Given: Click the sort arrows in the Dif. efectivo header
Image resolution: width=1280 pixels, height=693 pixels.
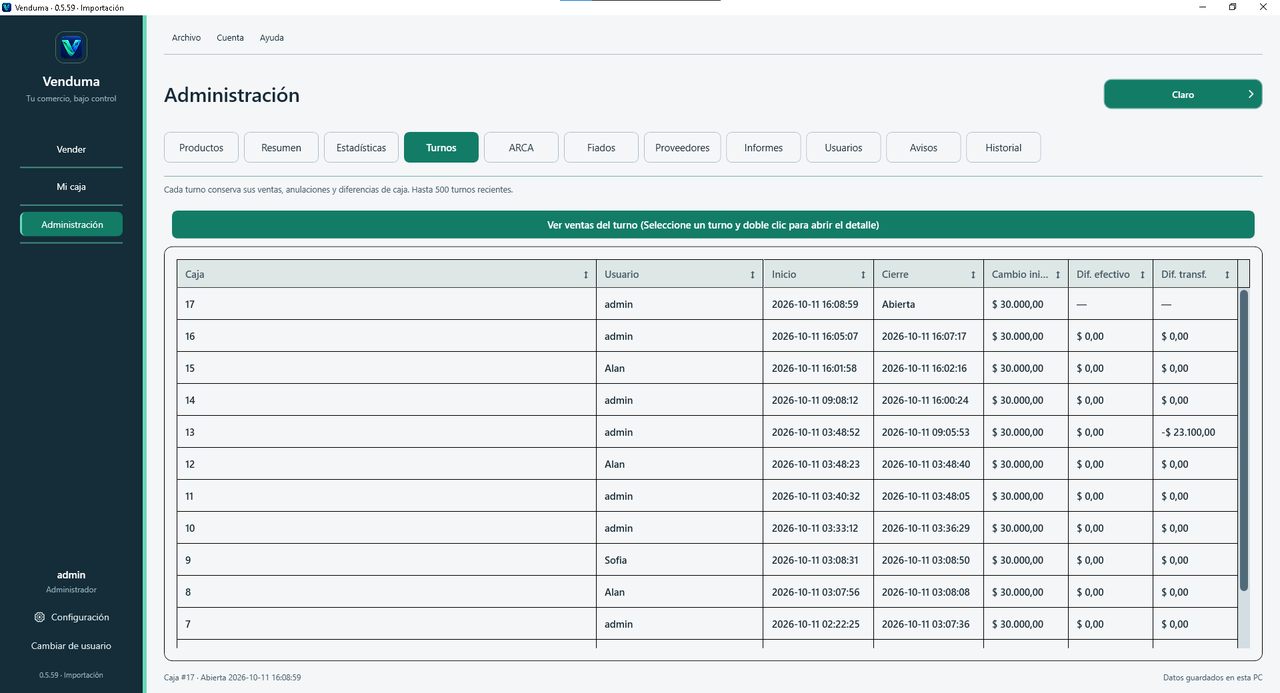Looking at the screenshot, I should [1142, 274].
